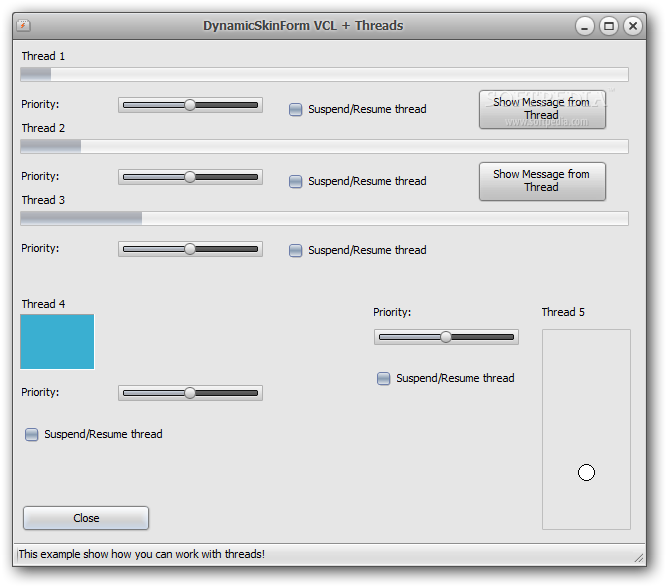Toggle Thread 1 Suspend/Resume checkbox
667x587 pixels.
(296, 109)
